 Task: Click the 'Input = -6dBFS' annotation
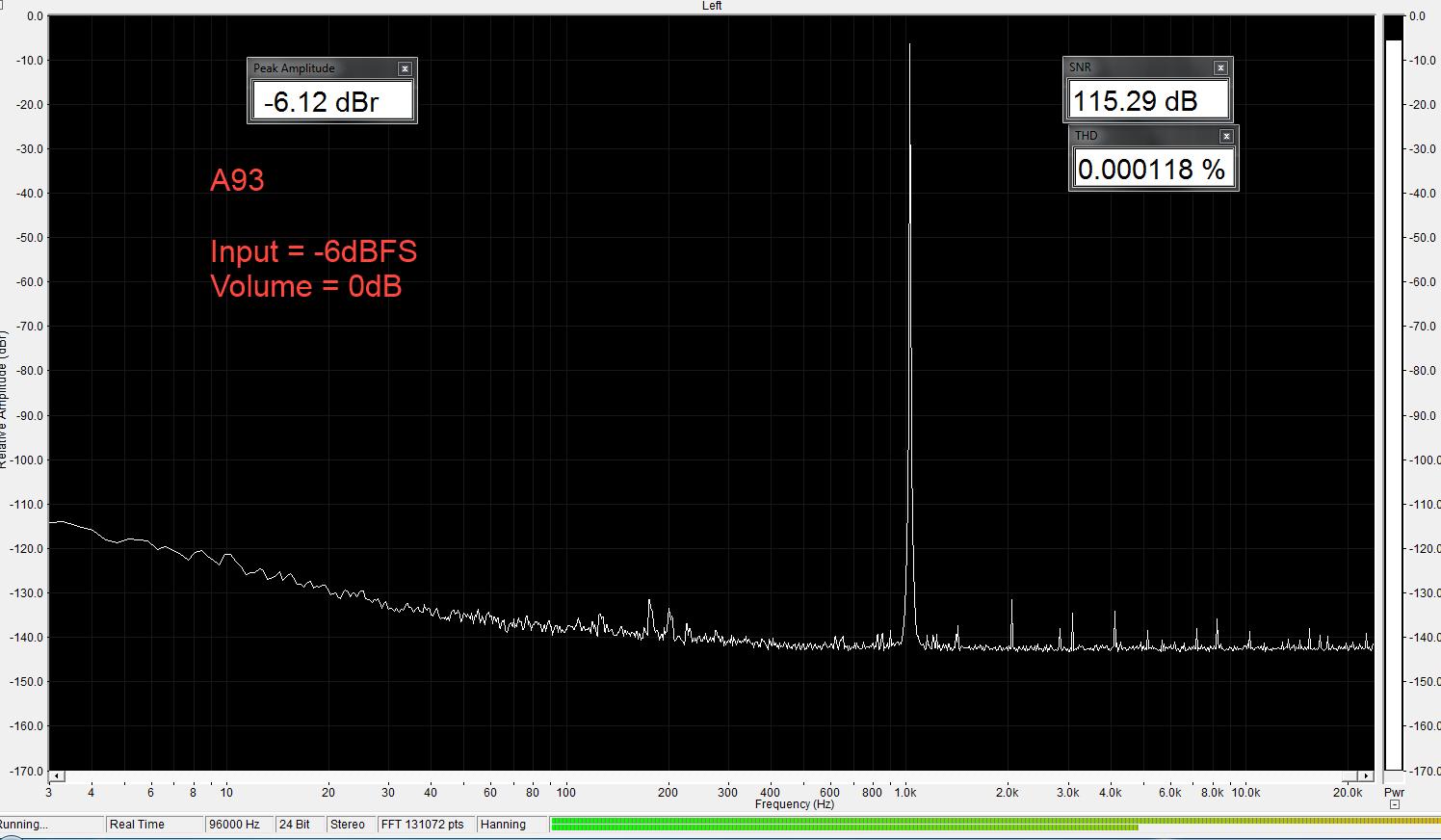tap(314, 251)
